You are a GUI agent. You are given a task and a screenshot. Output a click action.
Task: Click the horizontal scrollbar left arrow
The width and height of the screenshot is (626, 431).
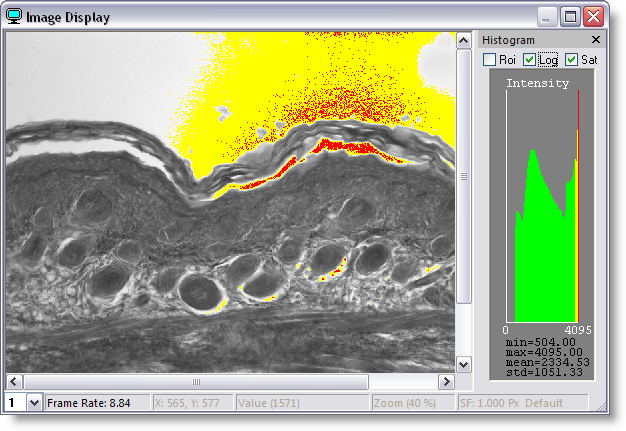[14, 382]
